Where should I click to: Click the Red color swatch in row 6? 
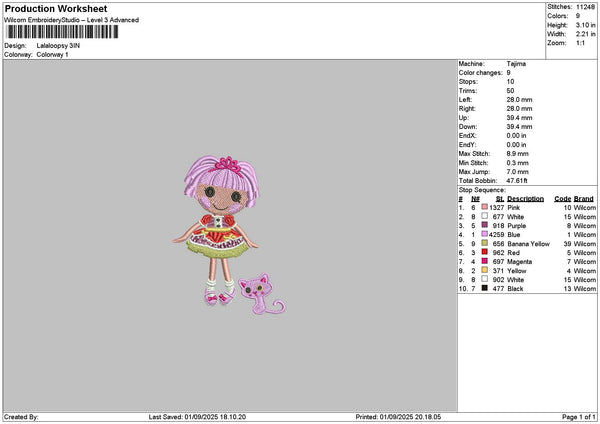[x=484, y=252]
